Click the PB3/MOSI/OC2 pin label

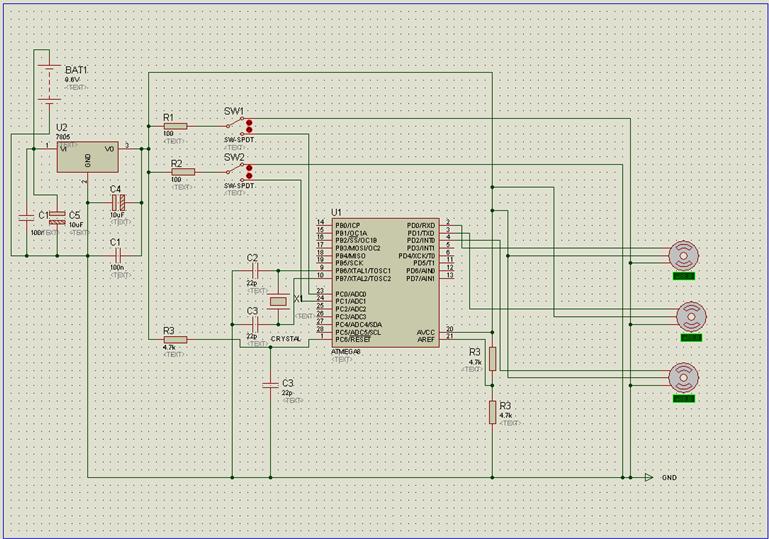(x=358, y=248)
